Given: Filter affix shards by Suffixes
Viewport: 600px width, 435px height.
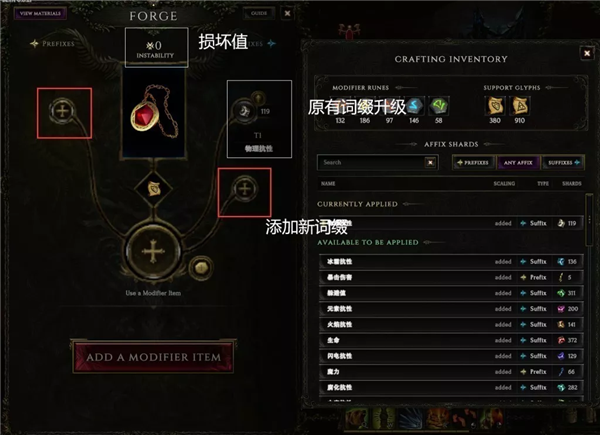Looking at the screenshot, I should pos(563,163).
